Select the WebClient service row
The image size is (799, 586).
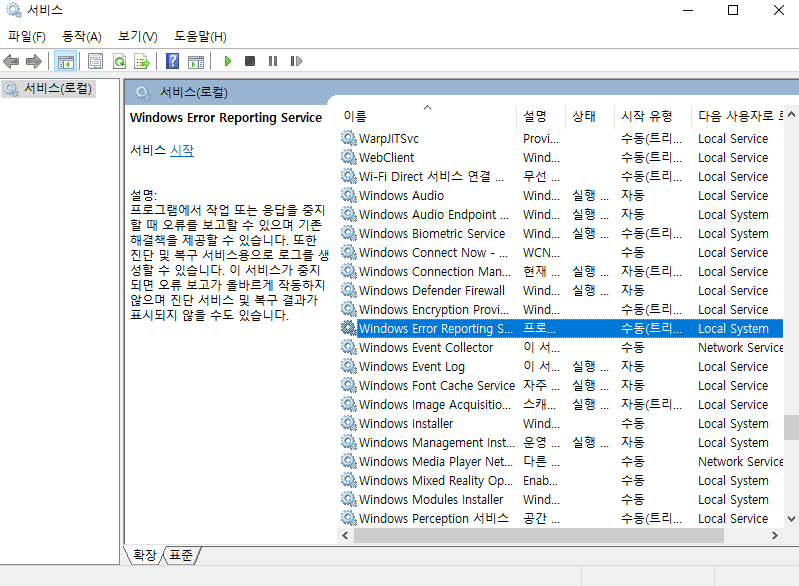[x=561, y=157]
